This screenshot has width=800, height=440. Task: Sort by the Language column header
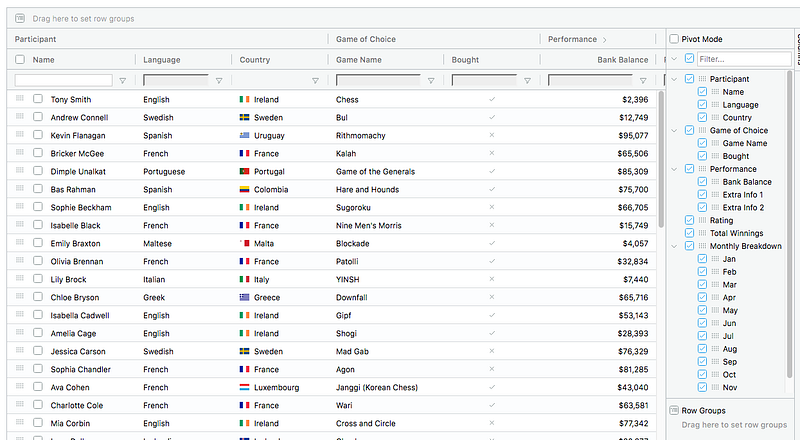pos(162,60)
